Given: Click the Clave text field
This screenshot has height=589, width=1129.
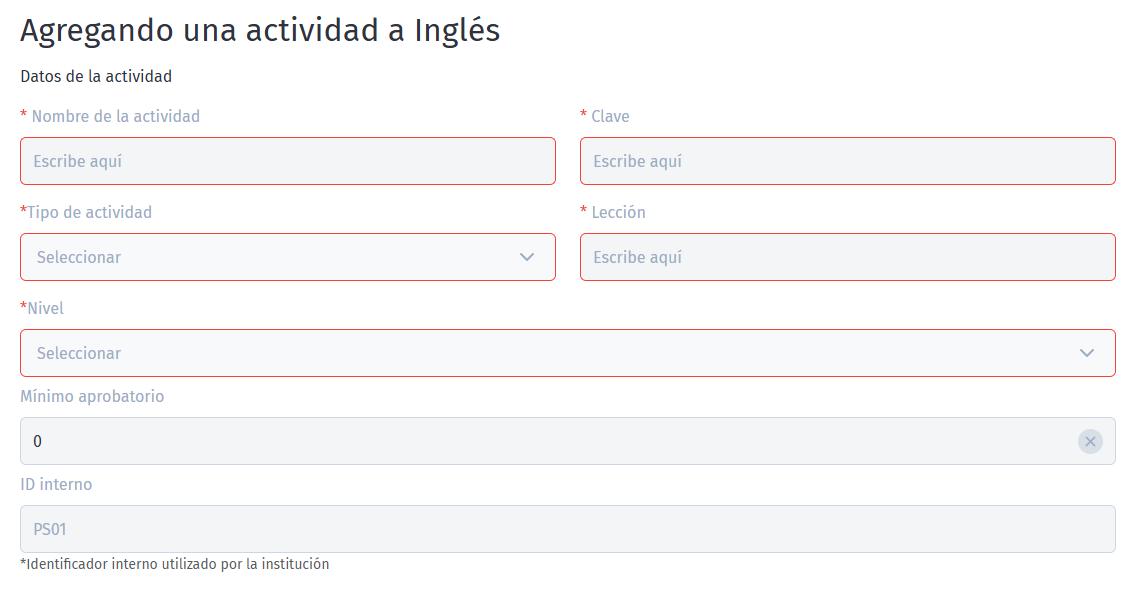Looking at the screenshot, I should click(x=848, y=161).
